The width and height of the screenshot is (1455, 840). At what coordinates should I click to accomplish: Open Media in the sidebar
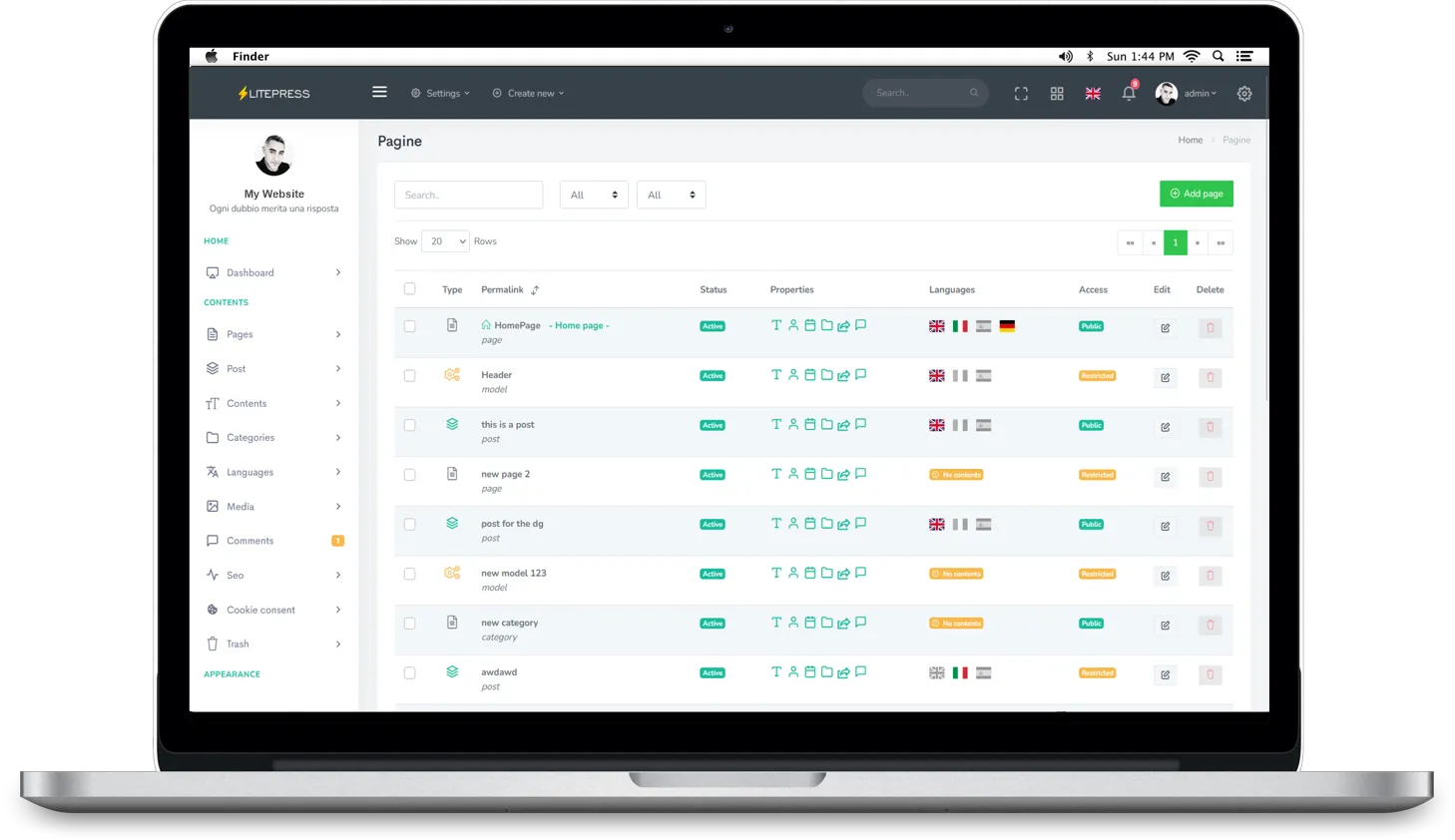coord(241,507)
